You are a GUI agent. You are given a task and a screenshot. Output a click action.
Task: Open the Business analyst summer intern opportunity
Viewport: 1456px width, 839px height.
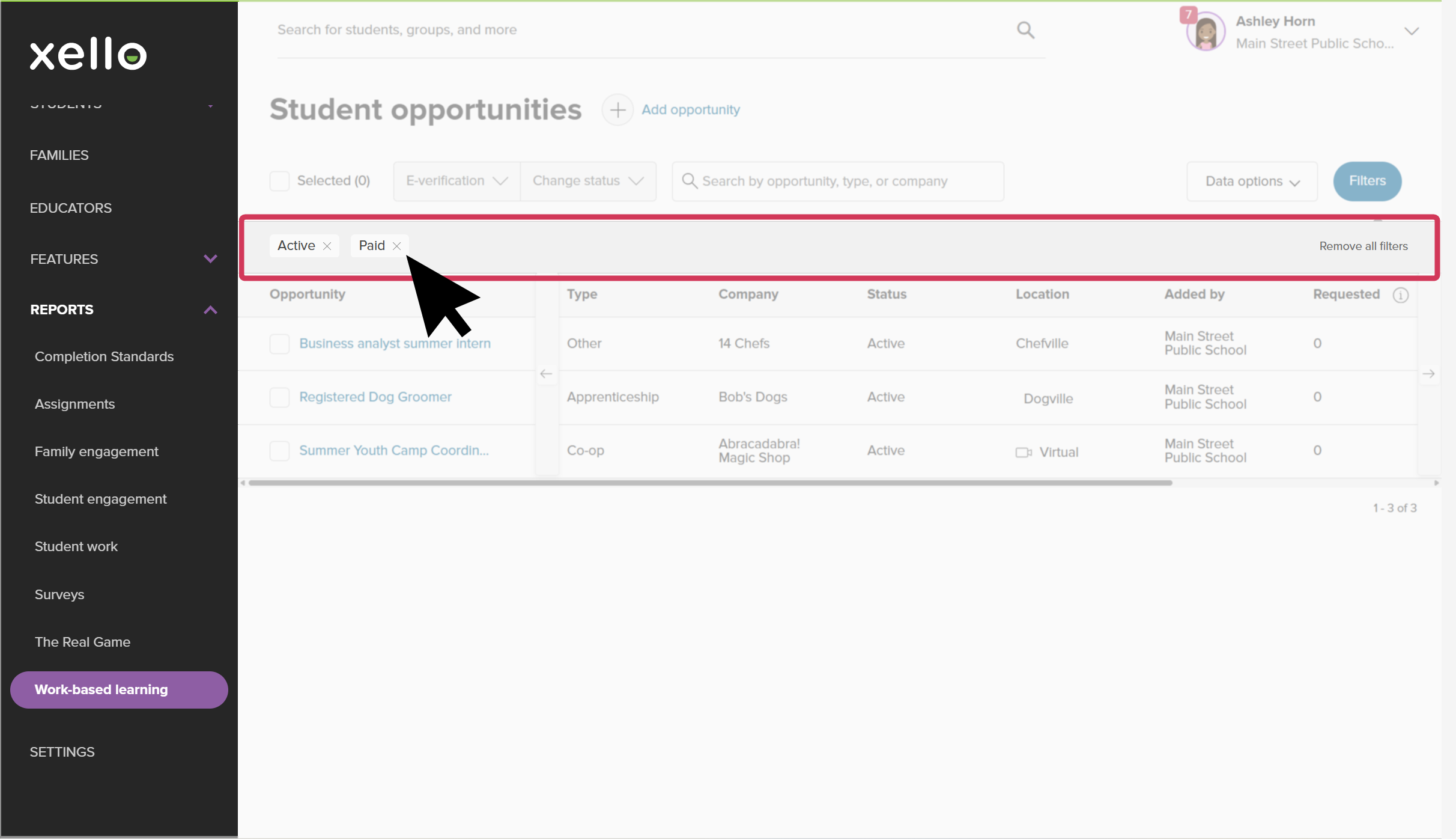(x=395, y=344)
